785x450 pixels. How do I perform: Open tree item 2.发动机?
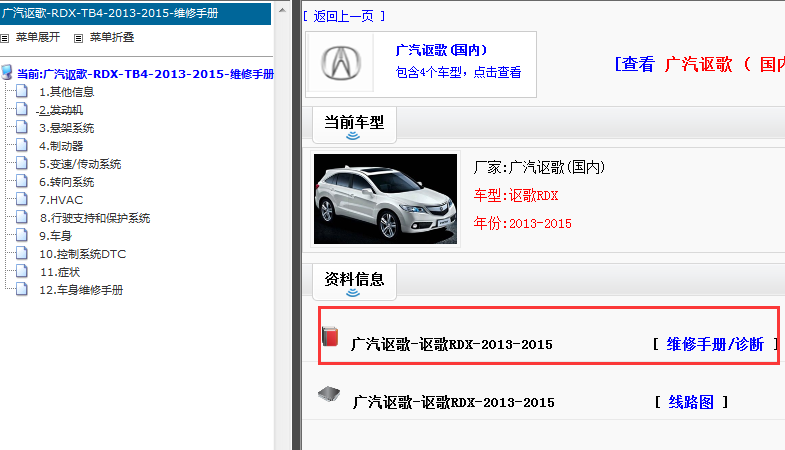[61, 110]
